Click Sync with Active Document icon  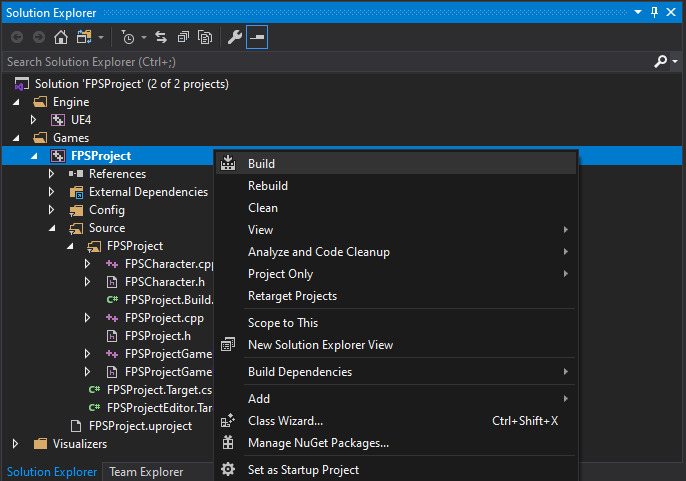[161, 37]
